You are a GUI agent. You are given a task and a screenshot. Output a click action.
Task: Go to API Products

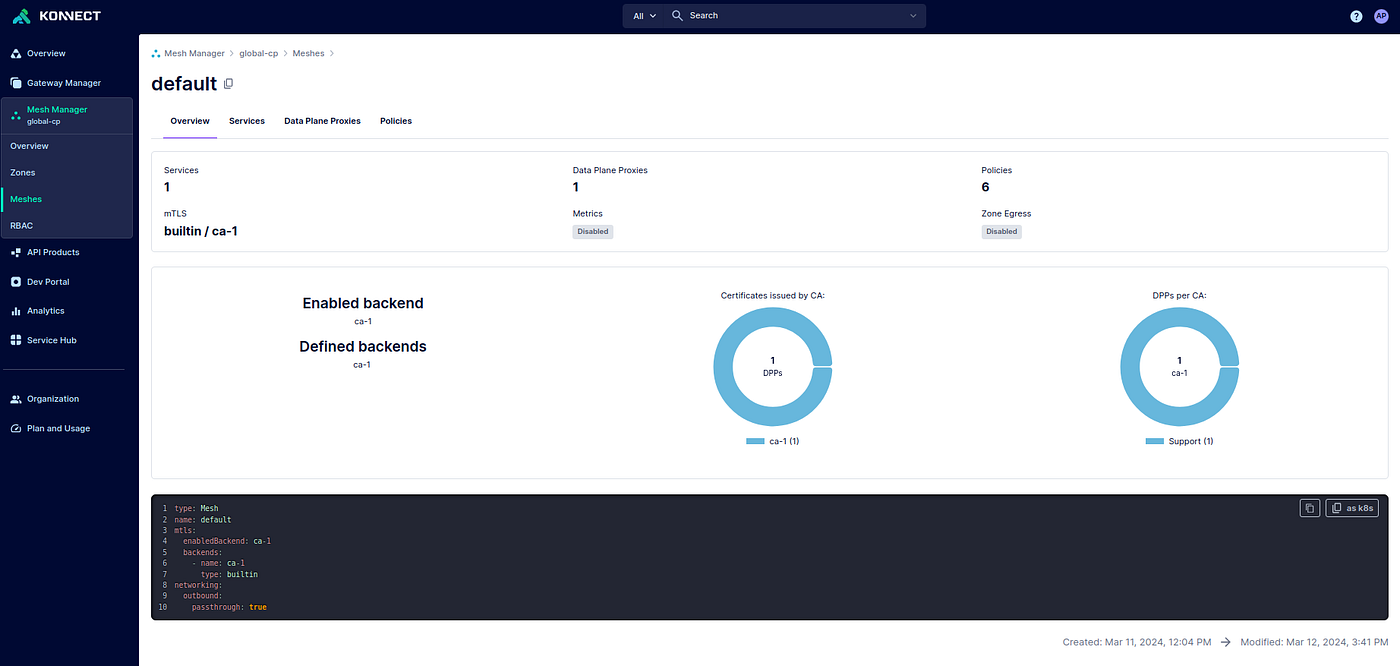click(x=53, y=252)
